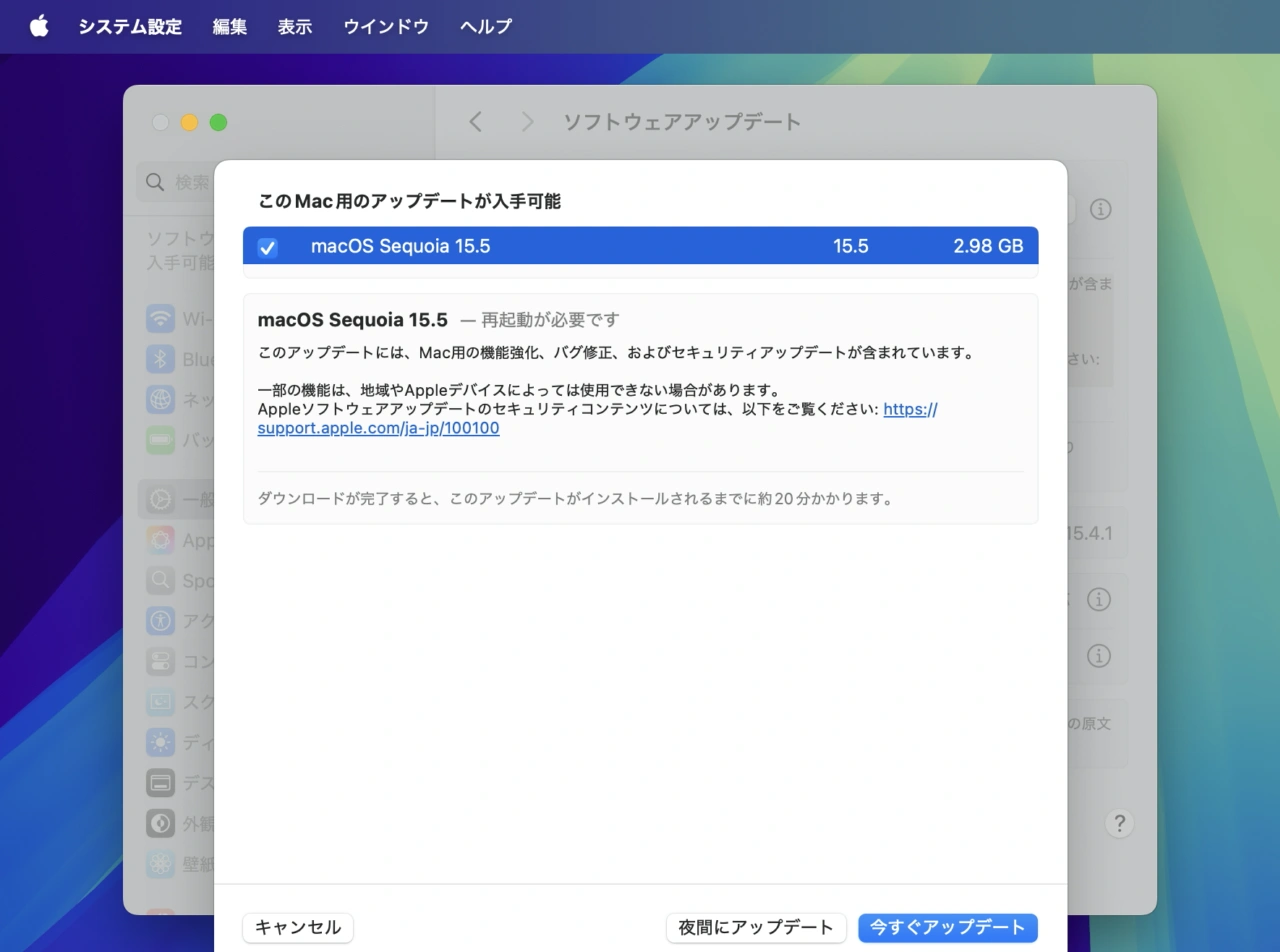
Task: Open the 編集 menu
Action: (x=229, y=27)
